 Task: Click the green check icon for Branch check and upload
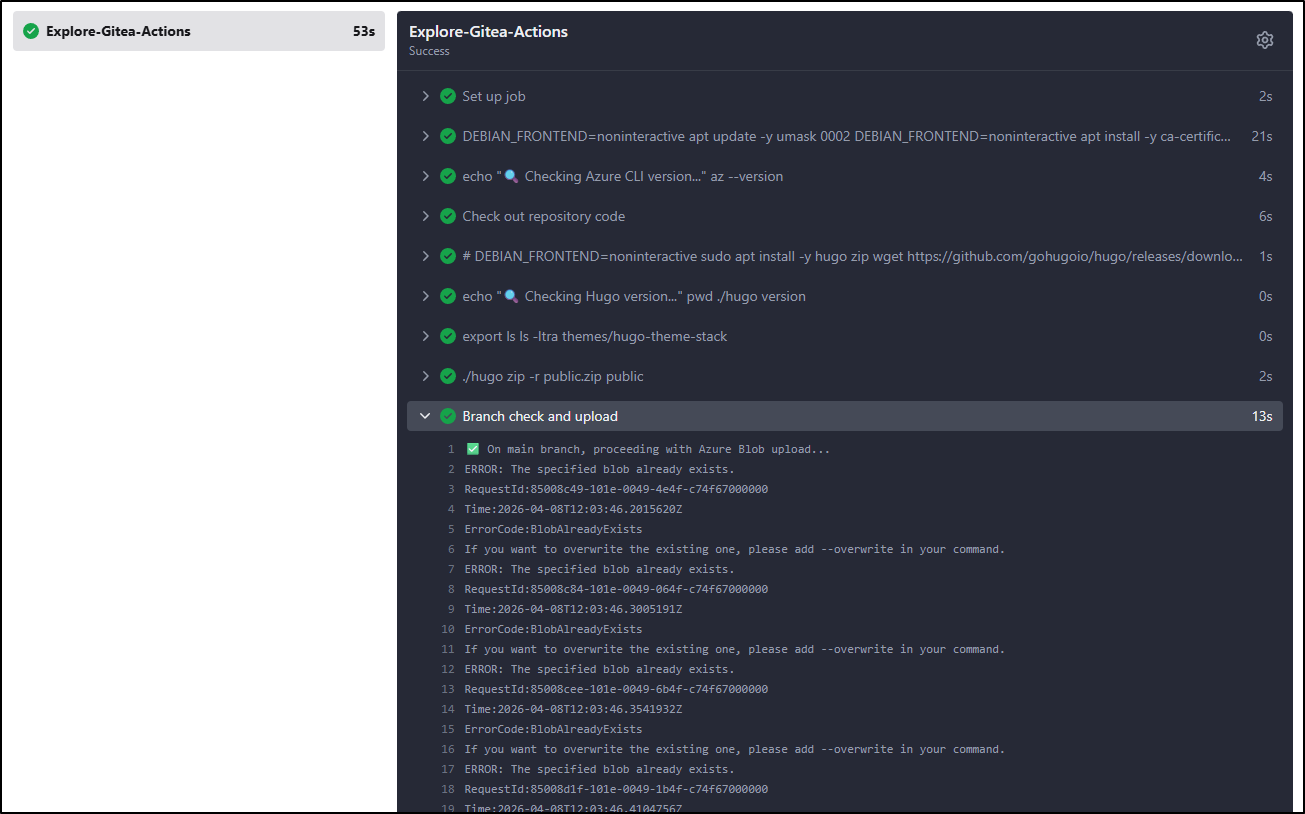pos(448,416)
